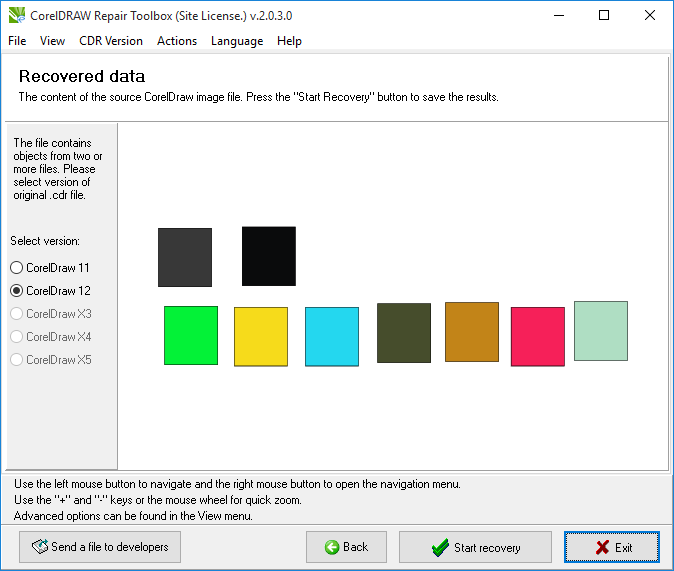Click the 'Recovered data' heading
This screenshot has height=571, width=674.
(x=82, y=76)
